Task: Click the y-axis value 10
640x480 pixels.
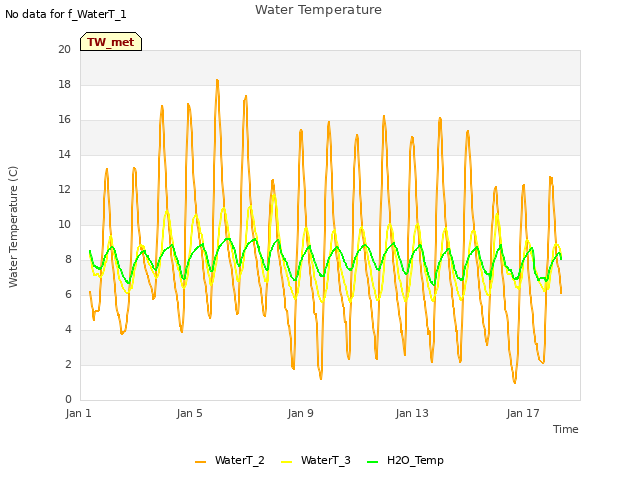Action: (64, 224)
